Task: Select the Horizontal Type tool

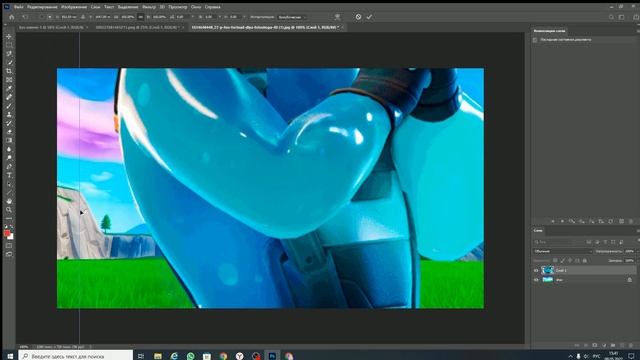Action: coord(9,175)
